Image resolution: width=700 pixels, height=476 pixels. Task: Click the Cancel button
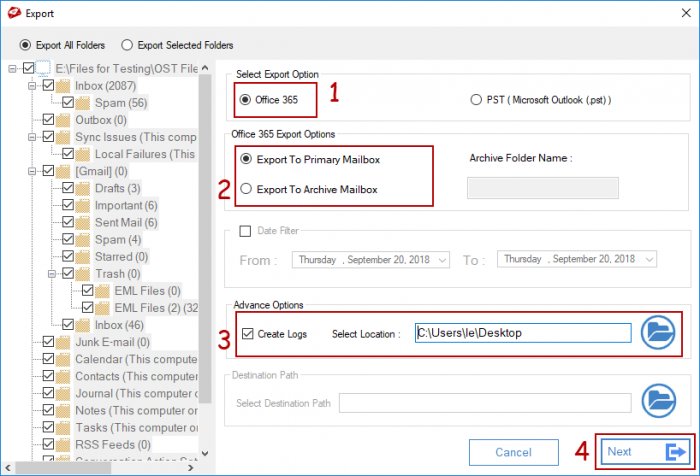click(513, 452)
